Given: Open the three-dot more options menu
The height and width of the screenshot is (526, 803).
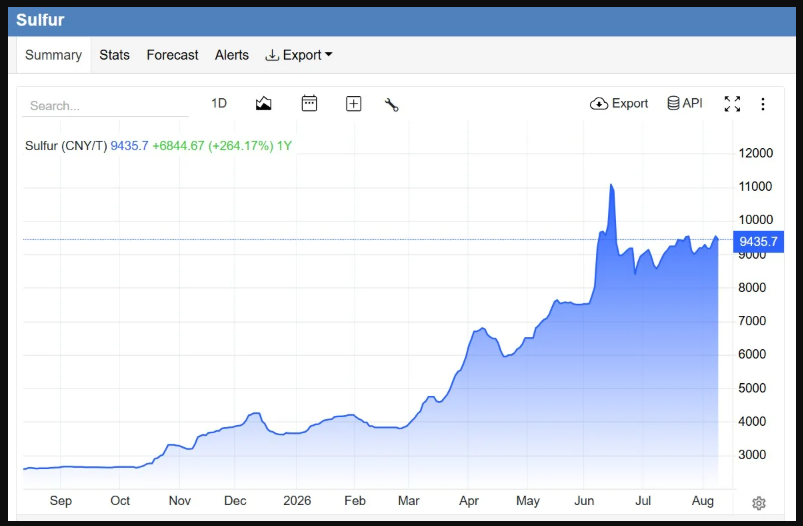Looking at the screenshot, I should [763, 104].
